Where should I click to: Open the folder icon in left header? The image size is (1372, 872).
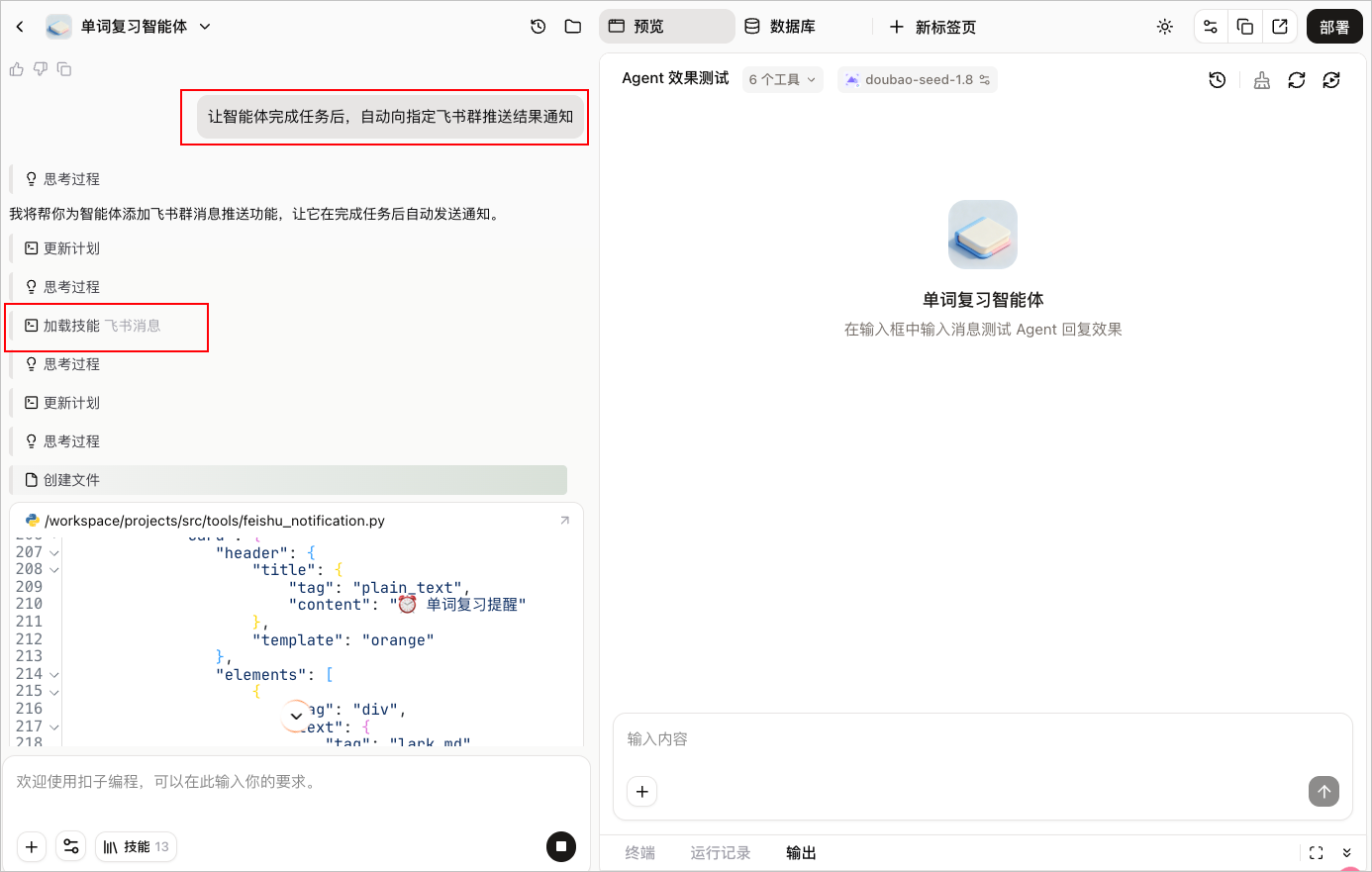573,27
